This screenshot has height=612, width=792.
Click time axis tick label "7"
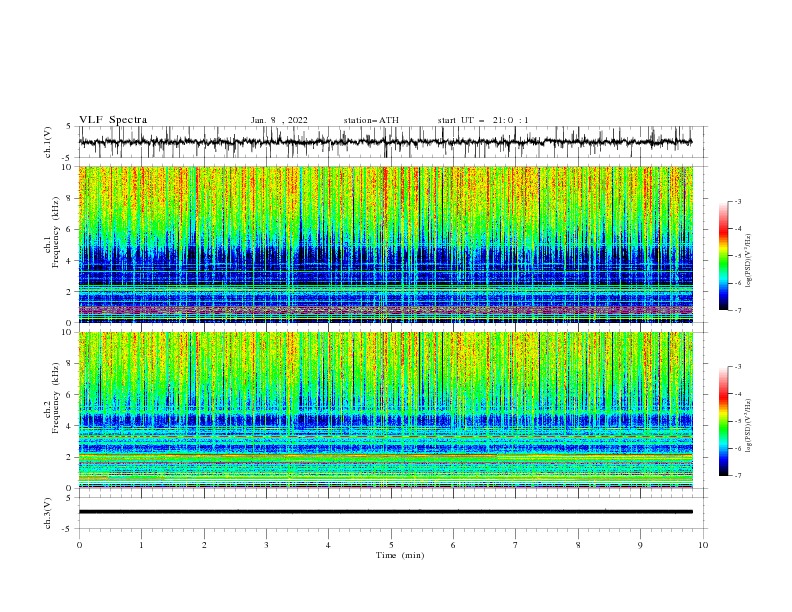pyautogui.click(x=515, y=545)
